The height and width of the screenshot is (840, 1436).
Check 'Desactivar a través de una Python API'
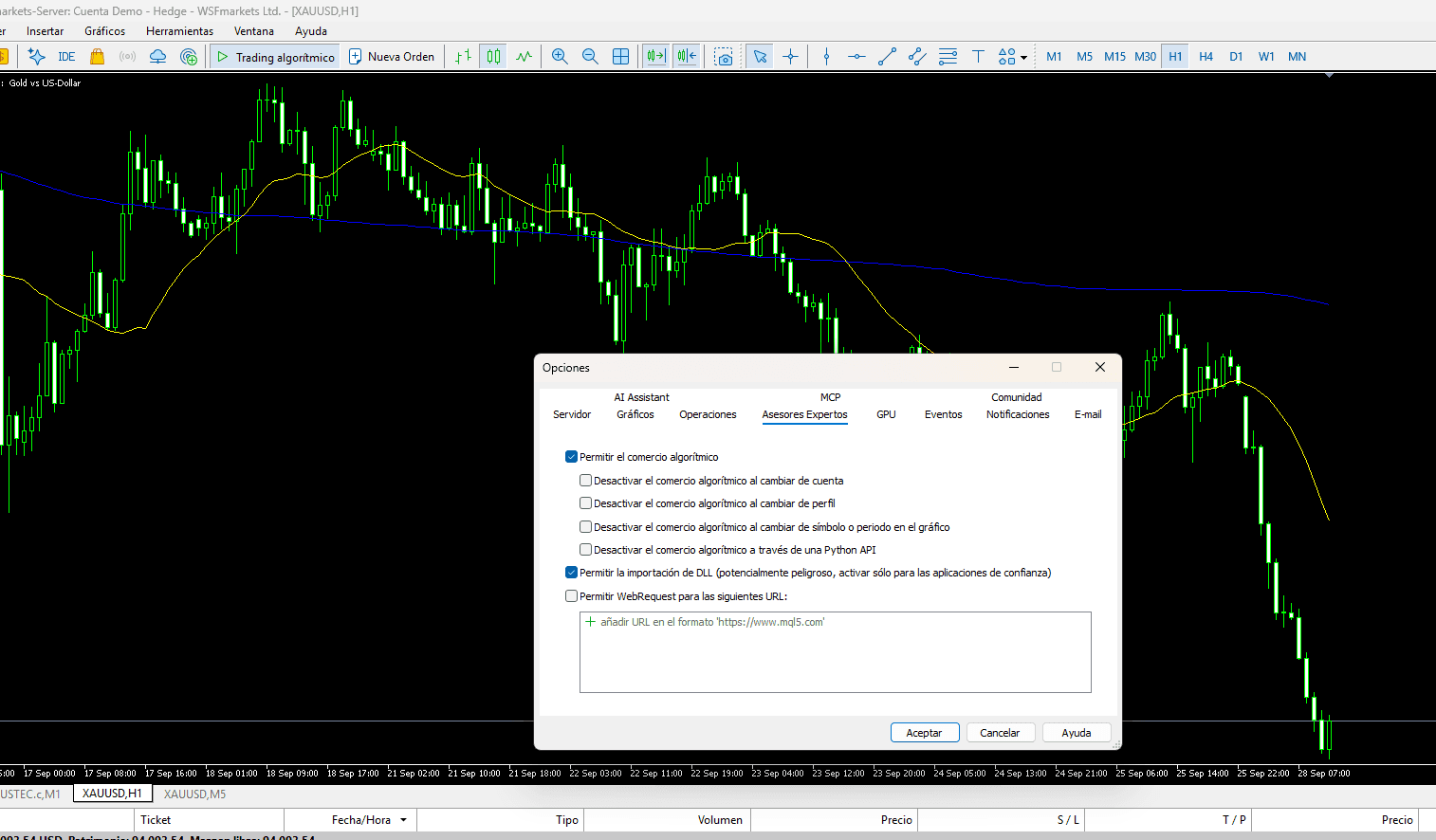click(x=585, y=550)
